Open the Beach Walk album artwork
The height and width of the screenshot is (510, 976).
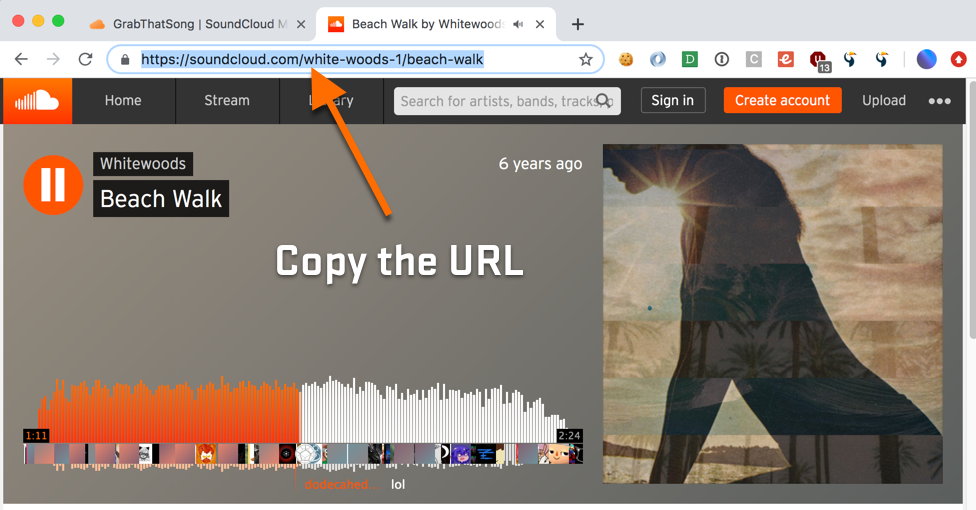click(x=772, y=314)
